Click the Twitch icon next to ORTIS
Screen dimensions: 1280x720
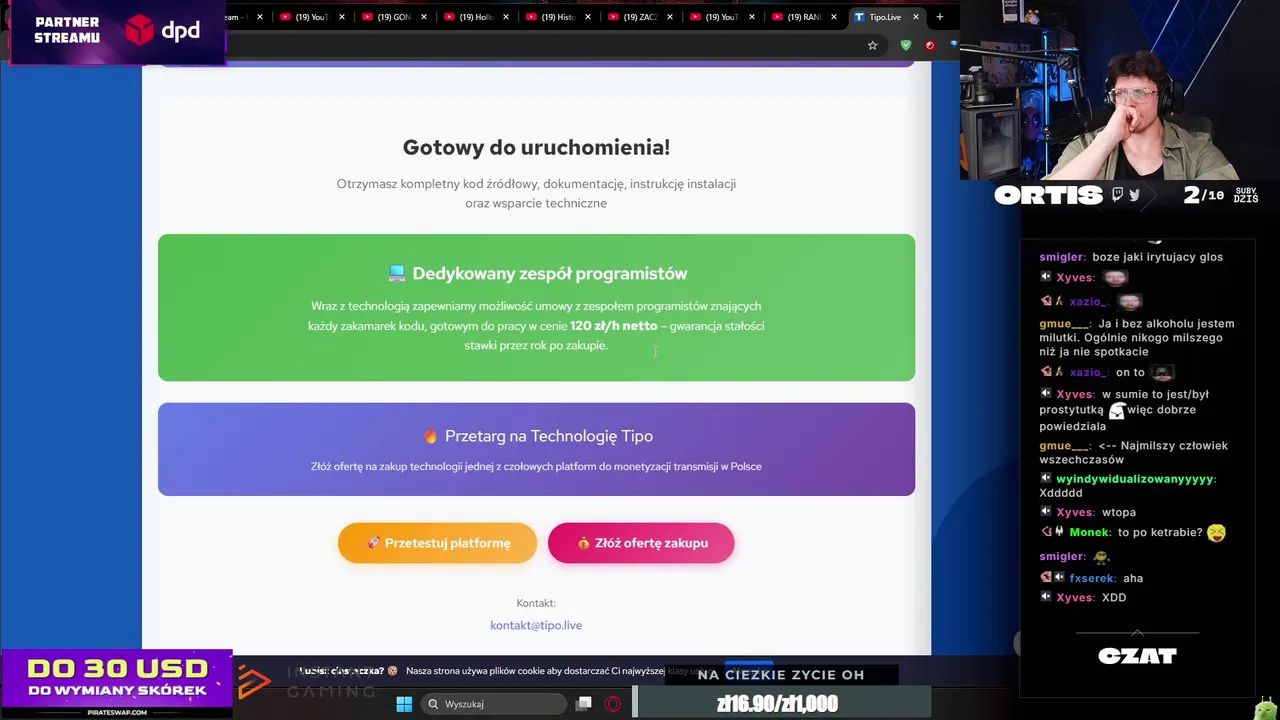pyautogui.click(x=1117, y=195)
